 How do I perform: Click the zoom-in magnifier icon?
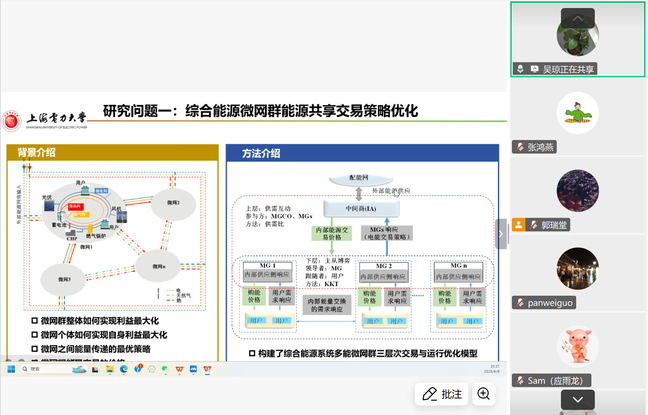tap(484, 394)
